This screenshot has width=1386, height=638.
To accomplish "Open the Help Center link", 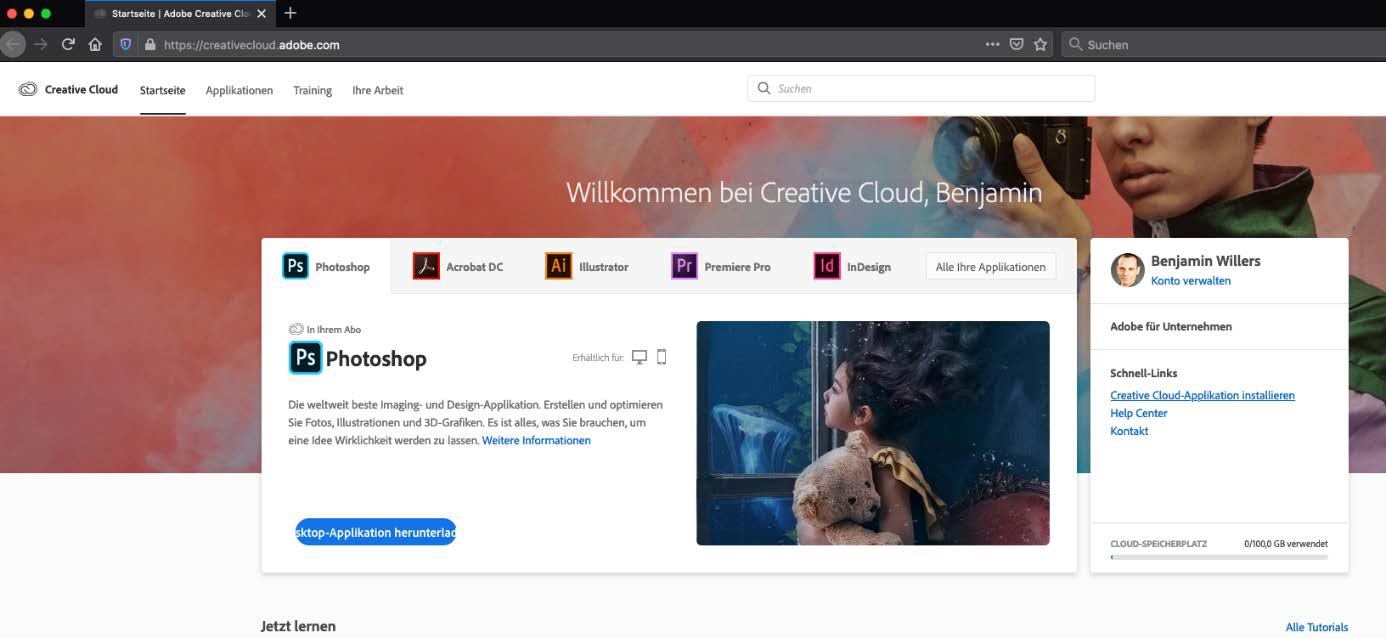I will (x=1138, y=413).
